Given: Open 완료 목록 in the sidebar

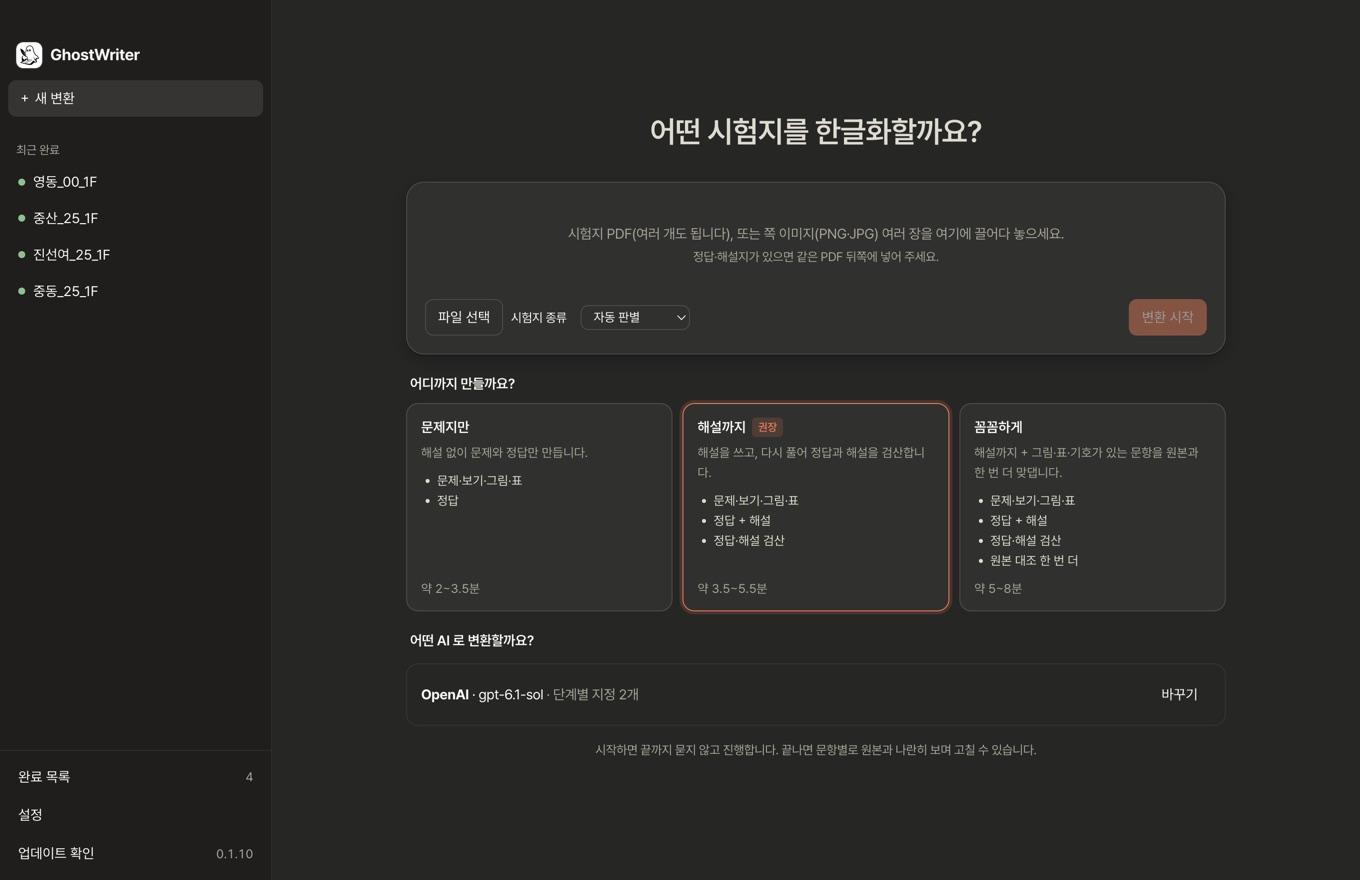Looking at the screenshot, I should (x=136, y=777).
